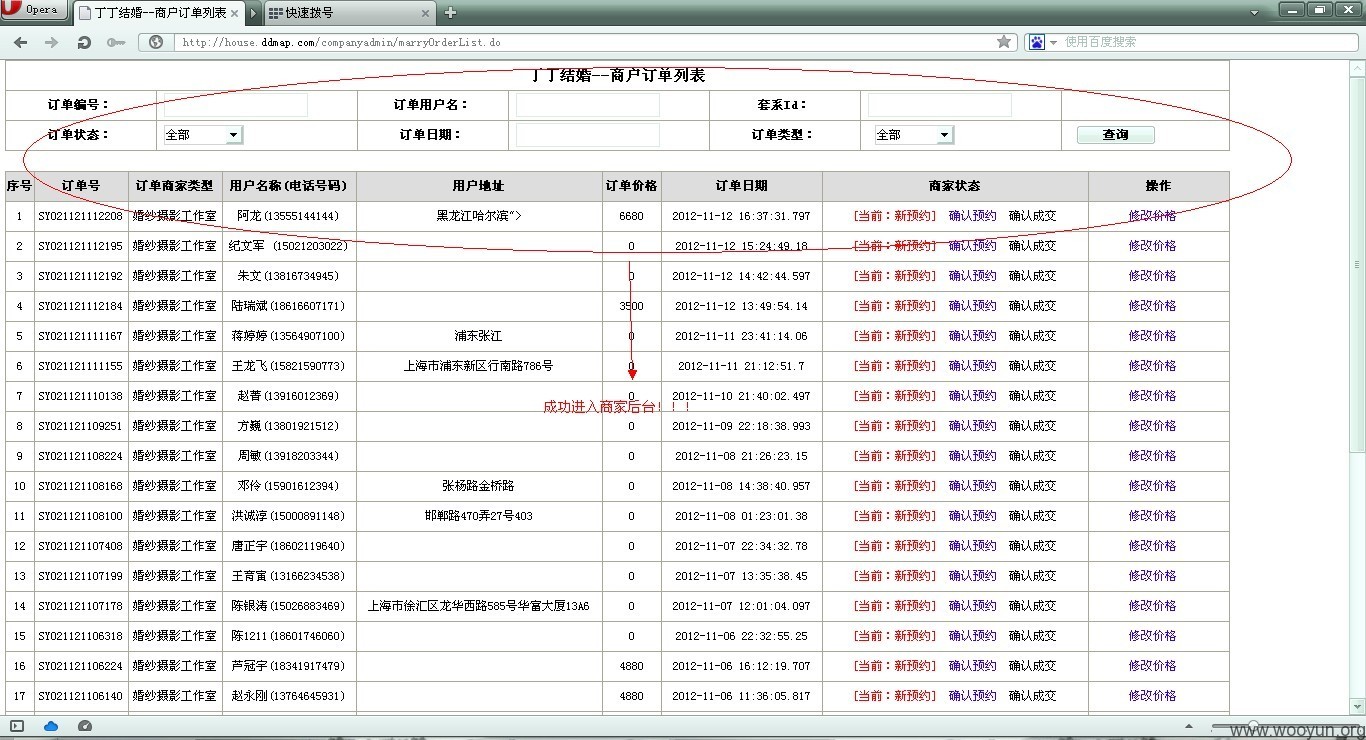Switch to the 快速拨号 tab
1366x740 pixels.
point(350,13)
